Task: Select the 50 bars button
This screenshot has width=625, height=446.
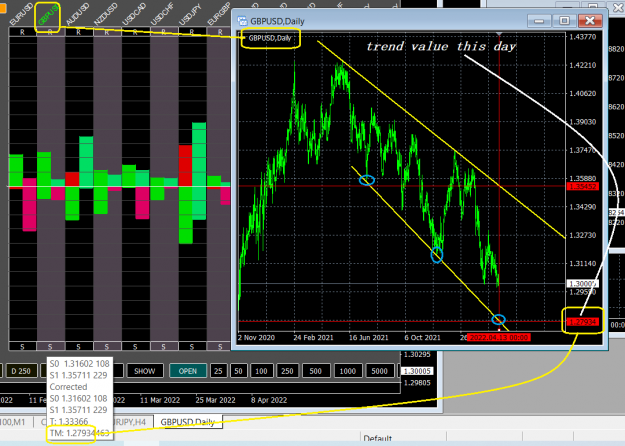Action: pos(238,371)
